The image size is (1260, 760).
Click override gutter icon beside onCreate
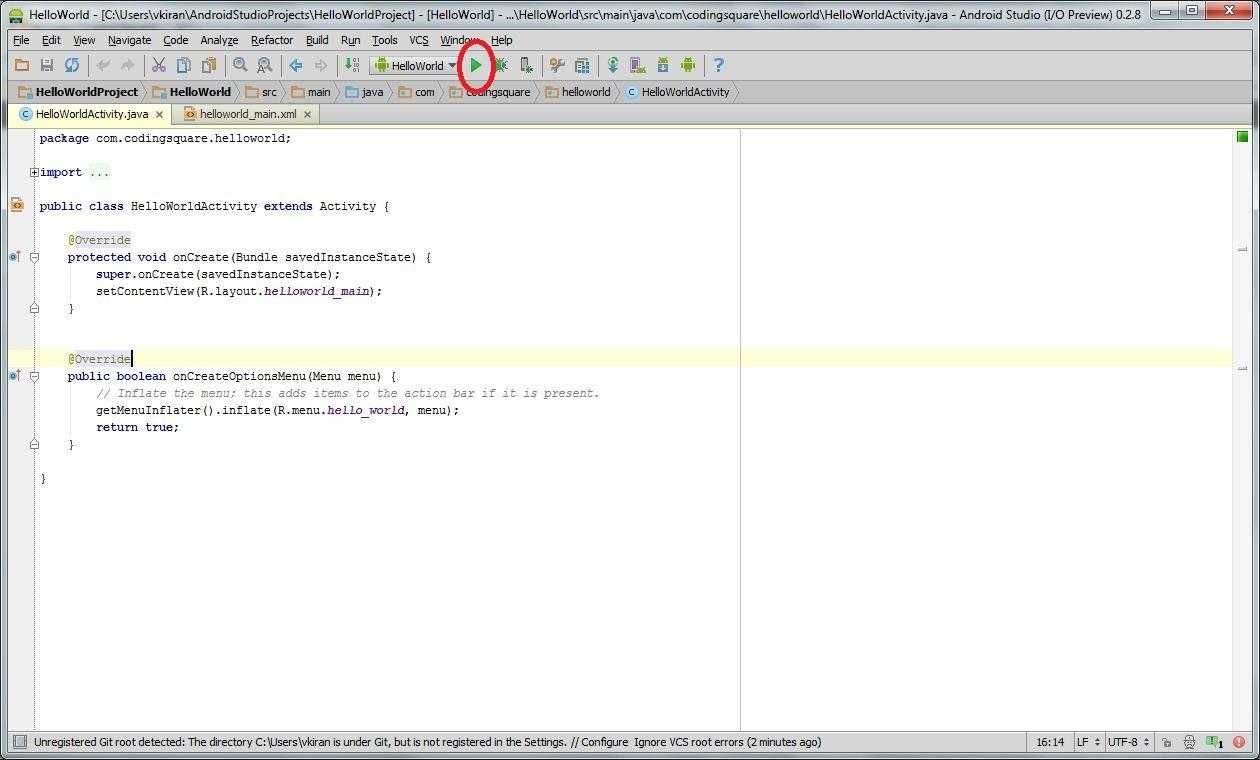point(15,257)
